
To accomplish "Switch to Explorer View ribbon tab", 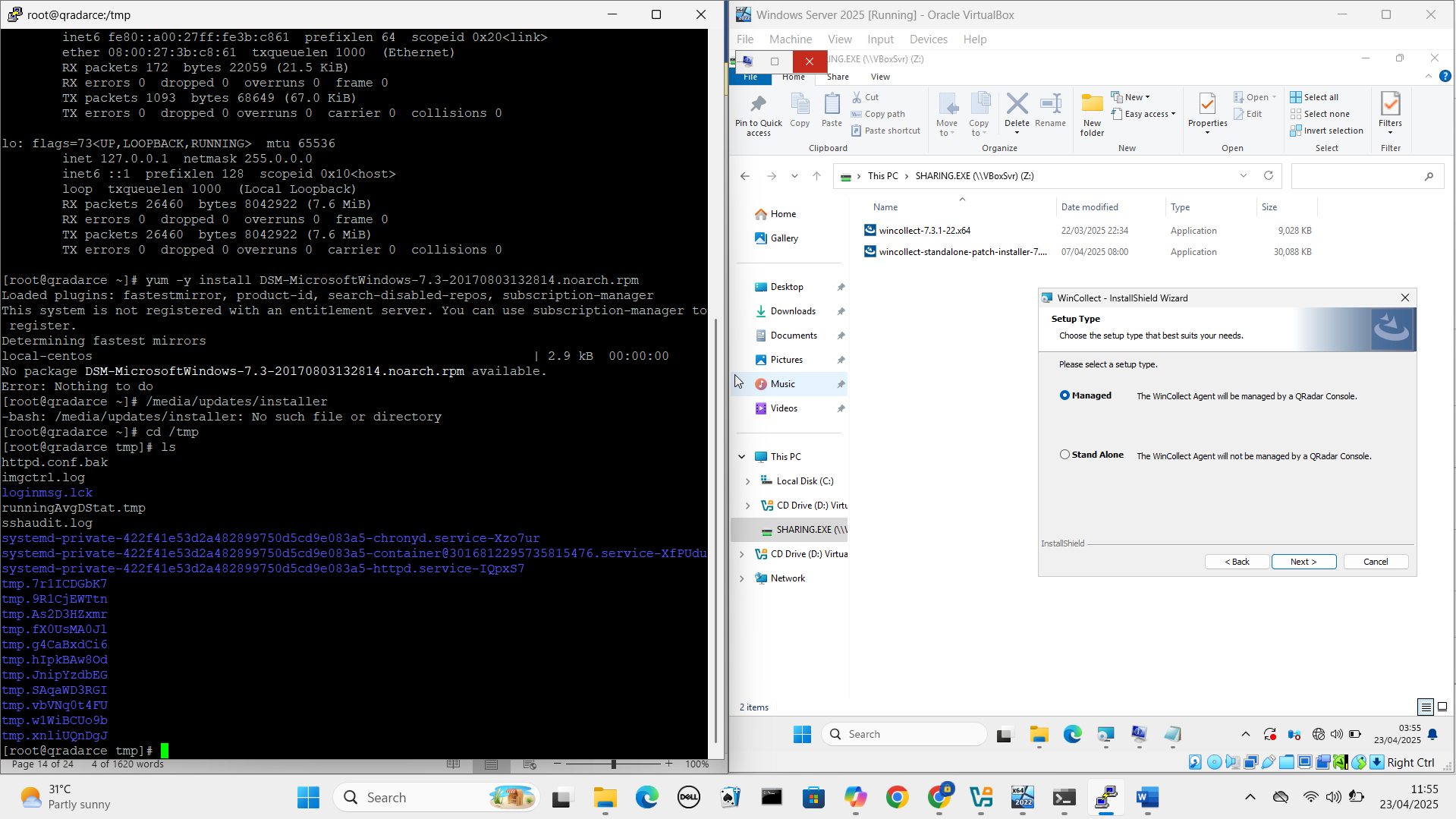I will pyautogui.click(x=880, y=77).
